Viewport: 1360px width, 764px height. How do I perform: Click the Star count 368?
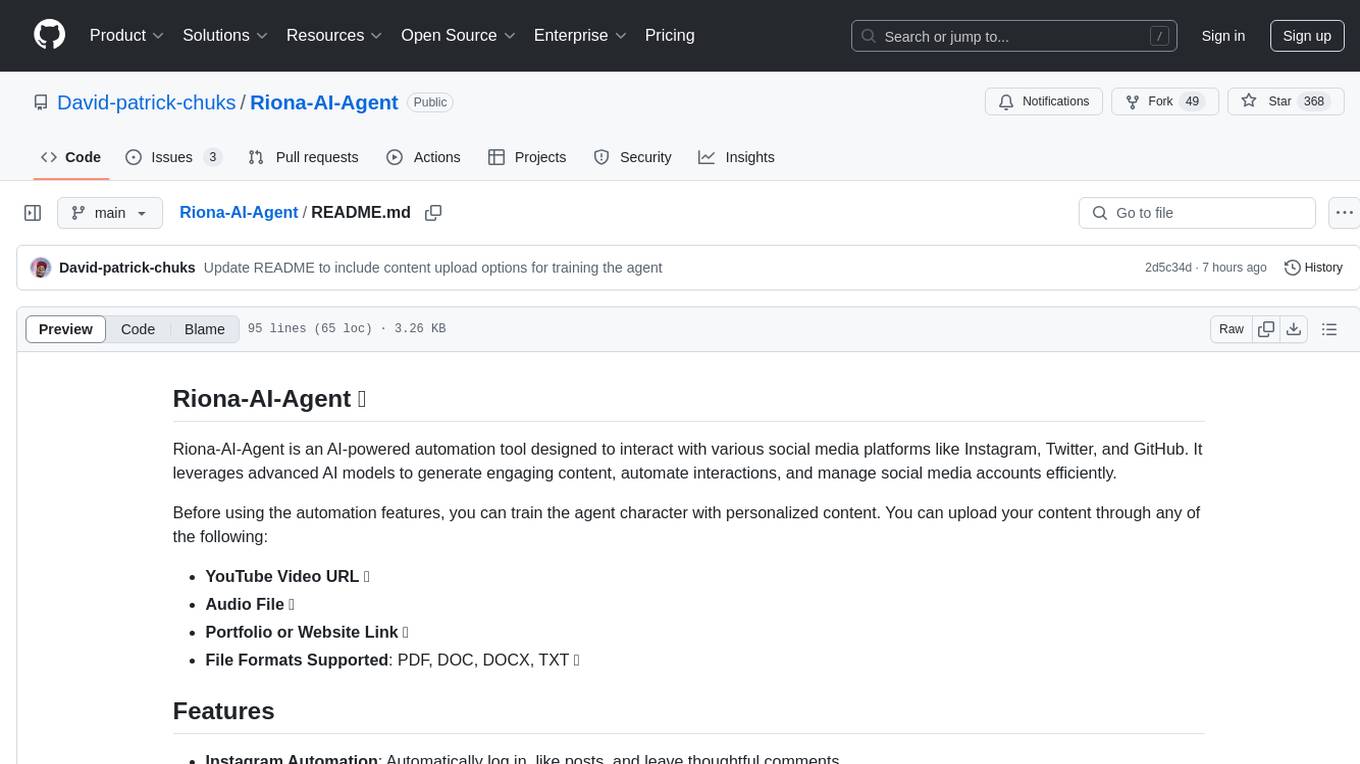click(x=1314, y=102)
